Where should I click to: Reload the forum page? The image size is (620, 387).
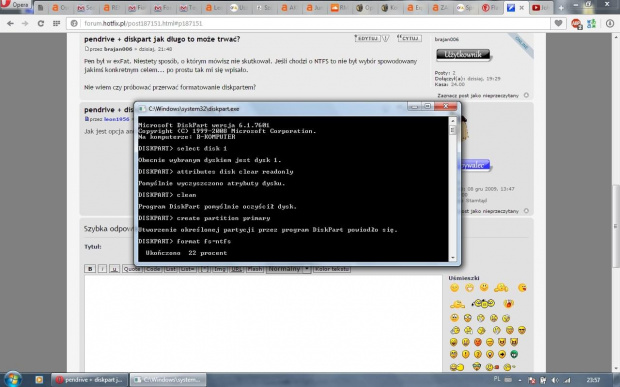point(41,23)
